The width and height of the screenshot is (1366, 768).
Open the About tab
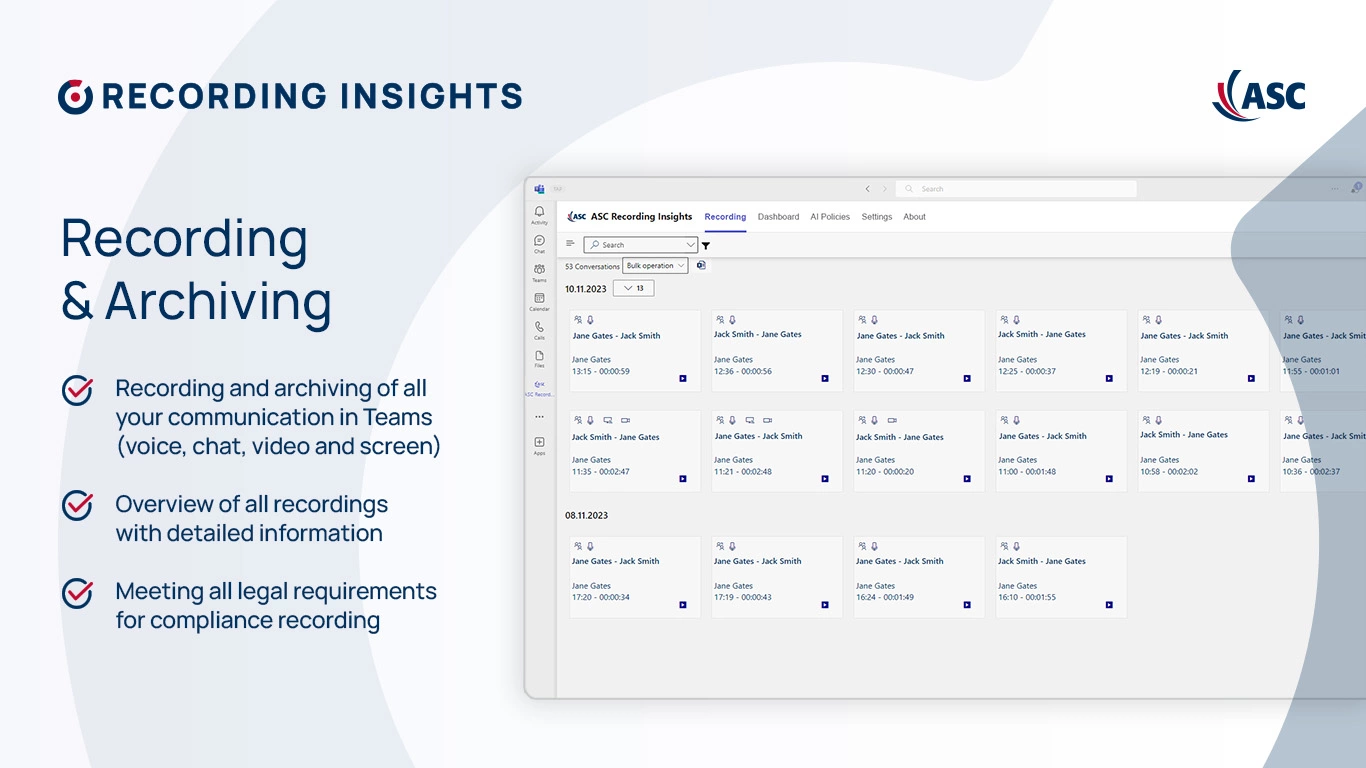(915, 217)
